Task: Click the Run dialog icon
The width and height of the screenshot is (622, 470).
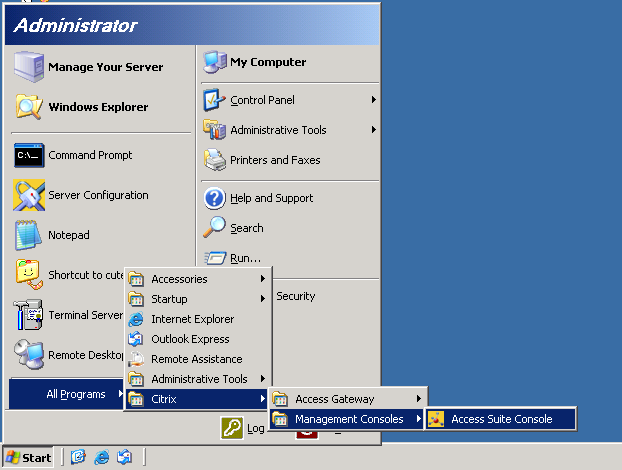Action: point(215,258)
